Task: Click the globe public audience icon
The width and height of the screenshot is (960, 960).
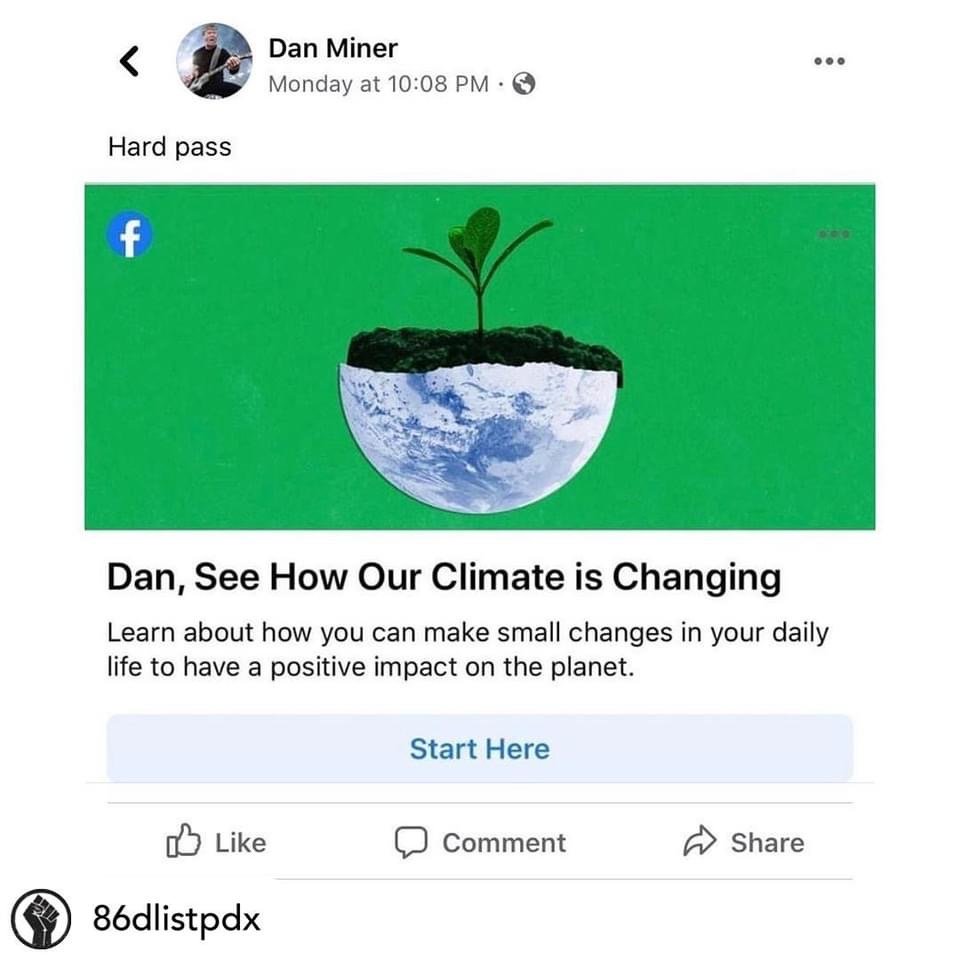Action: pos(524,85)
